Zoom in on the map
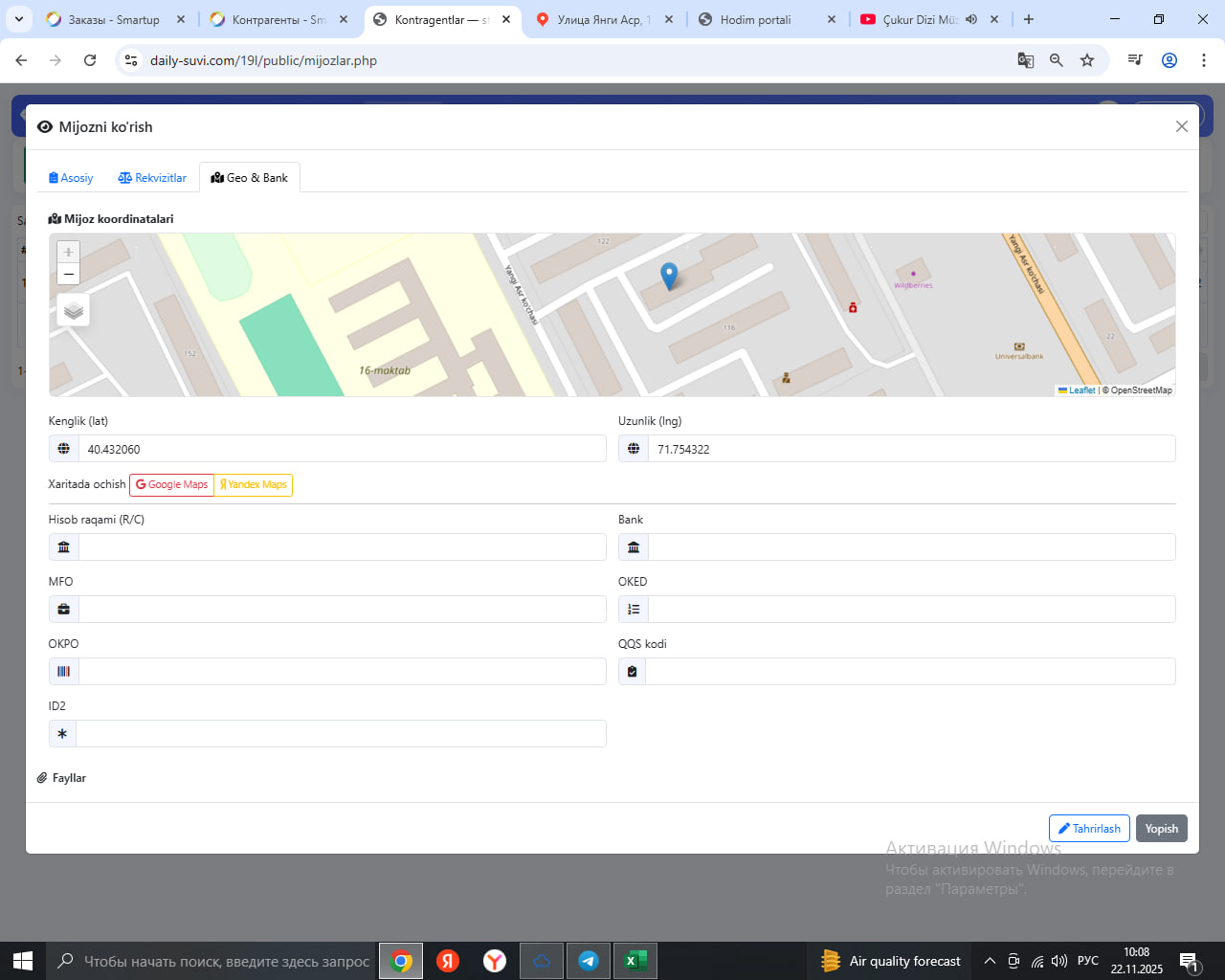1225x980 pixels. point(68,252)
